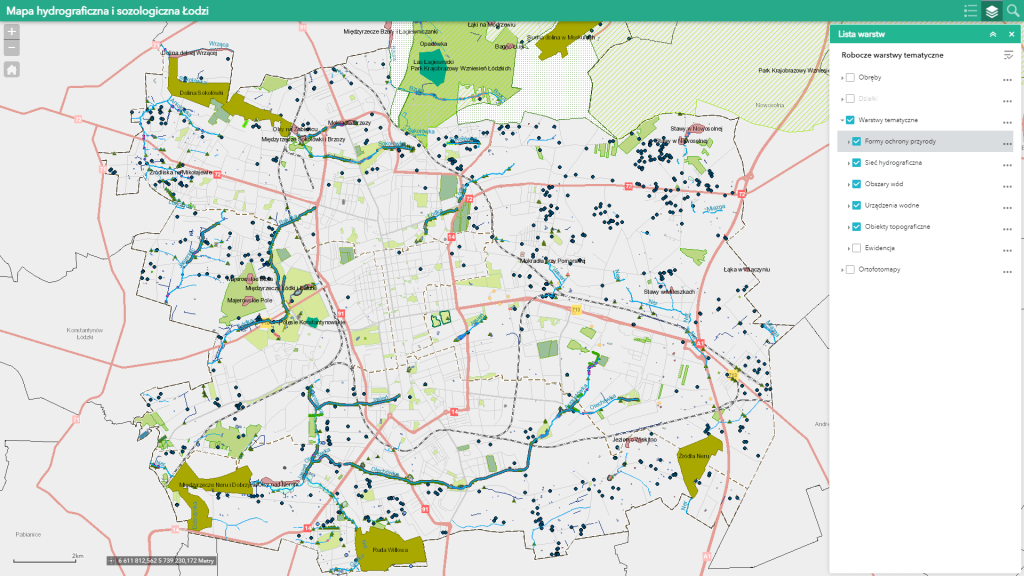Click the layers list icon in header

[x=991, y=11]
